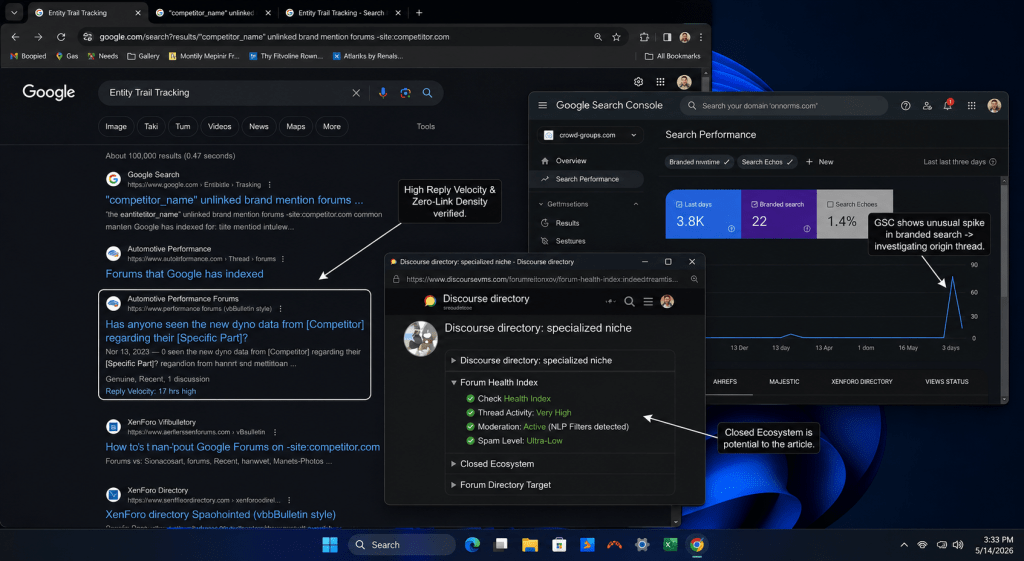
Task: Open the Discourse directory user avatar
Action: 667,301
